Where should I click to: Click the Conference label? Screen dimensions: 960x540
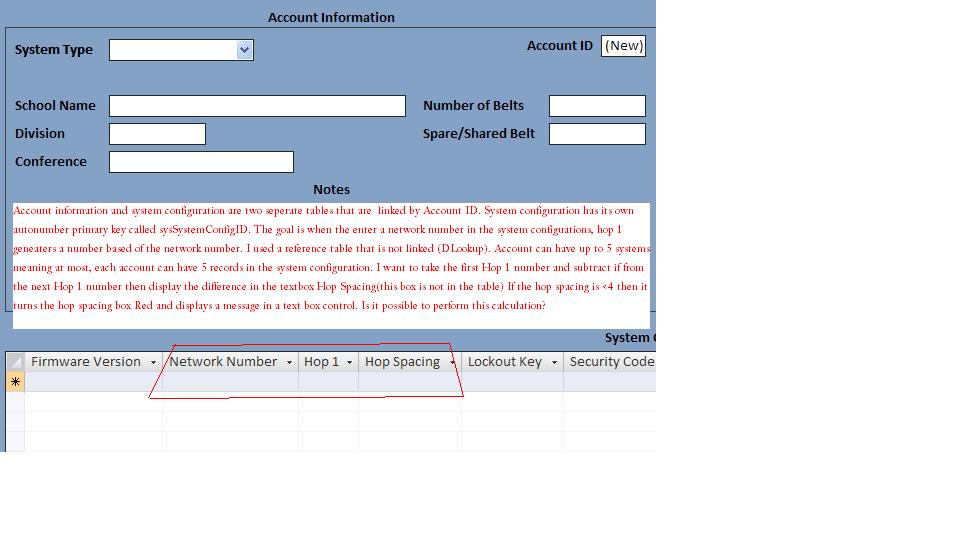tap(51, 162)
